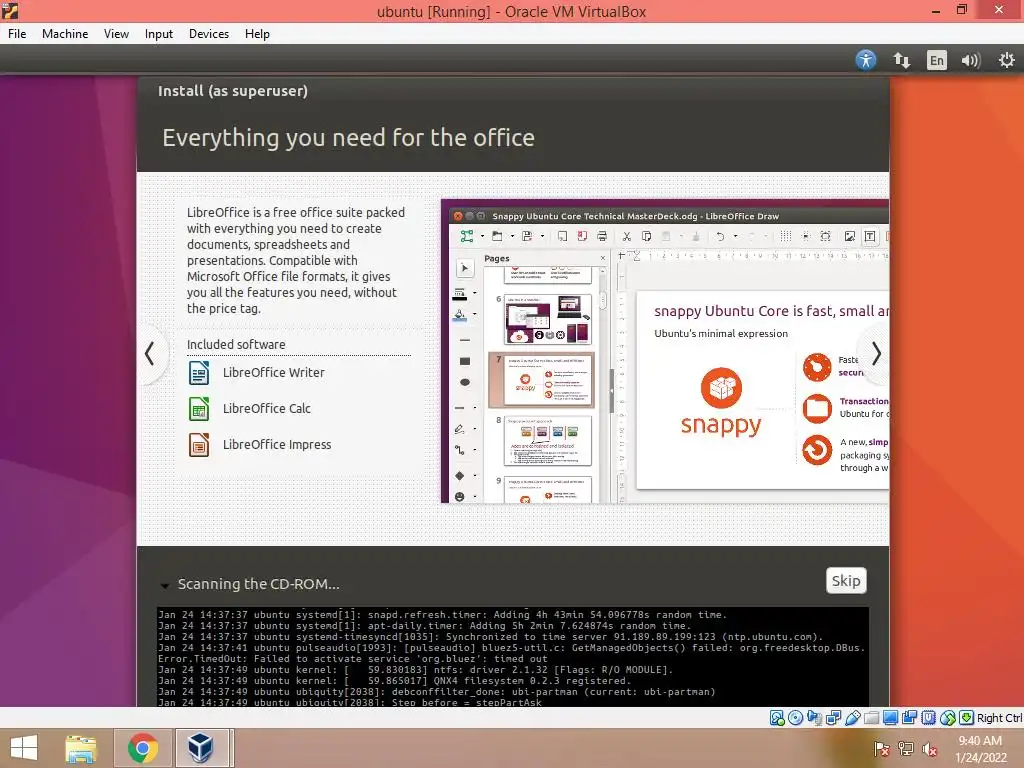The width and height of the screenshot is (1024, 768).
Task: Open the En keyboard layout indicator
Action: [x=936, y=60]
